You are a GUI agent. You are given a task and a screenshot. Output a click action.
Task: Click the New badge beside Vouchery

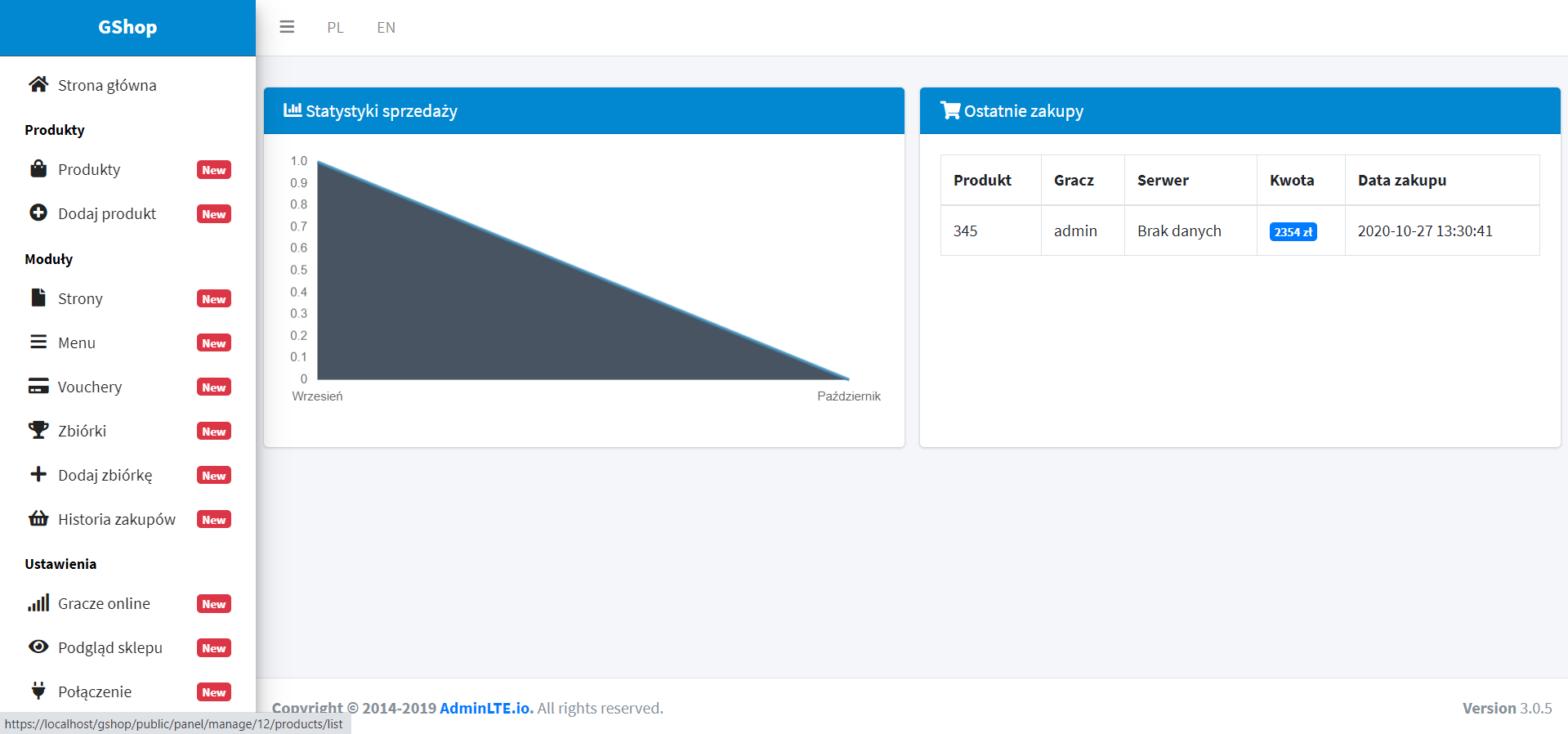click(214, 387)
